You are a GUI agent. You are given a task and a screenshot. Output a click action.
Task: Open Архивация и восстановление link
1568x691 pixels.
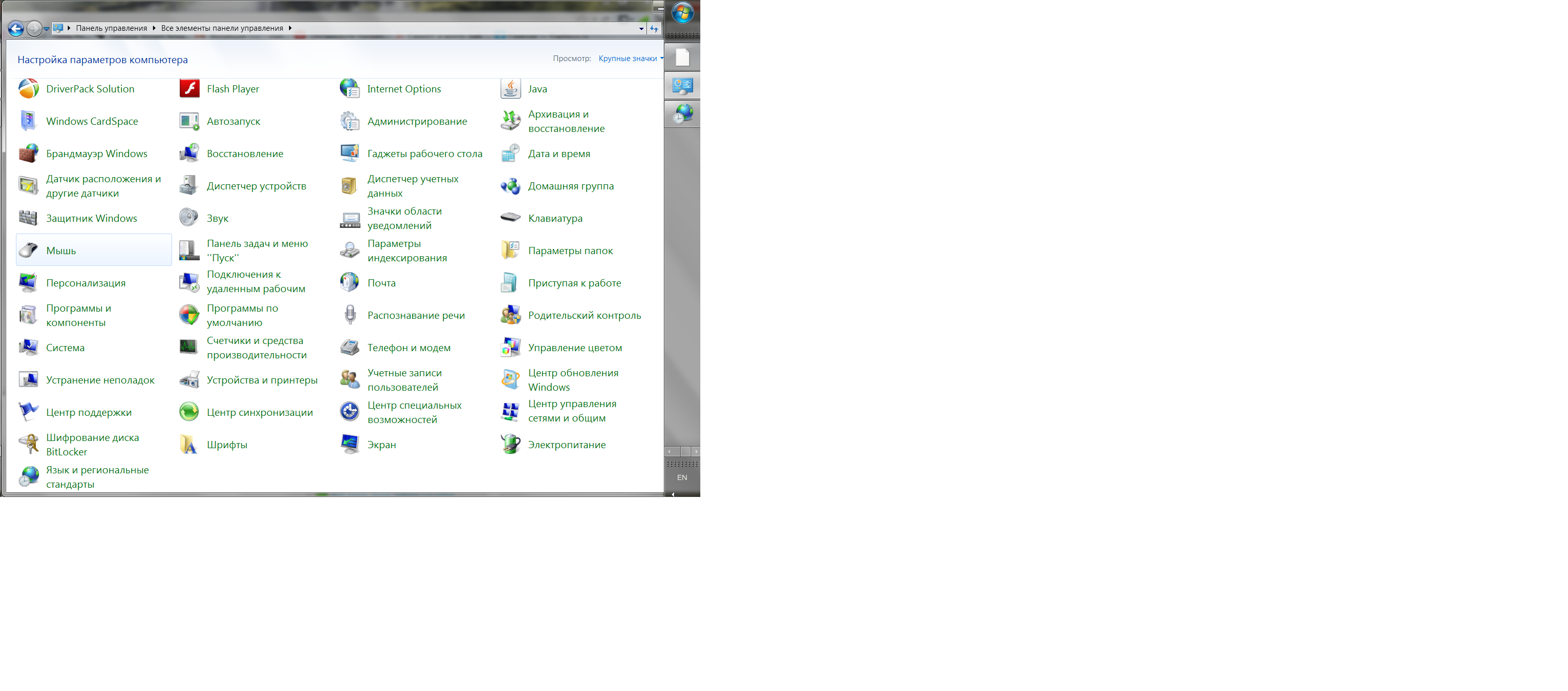coord(566,121)
